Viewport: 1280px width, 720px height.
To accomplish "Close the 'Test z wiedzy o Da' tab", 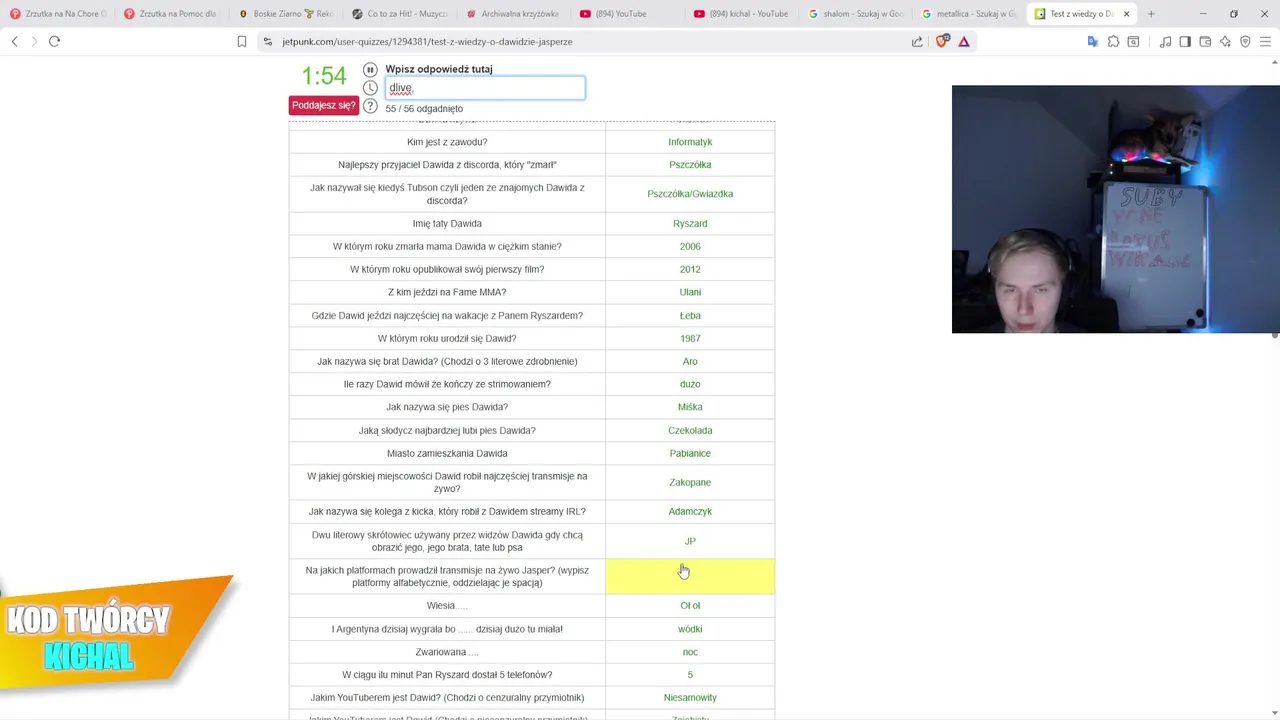I will [x=1126, y=14].
